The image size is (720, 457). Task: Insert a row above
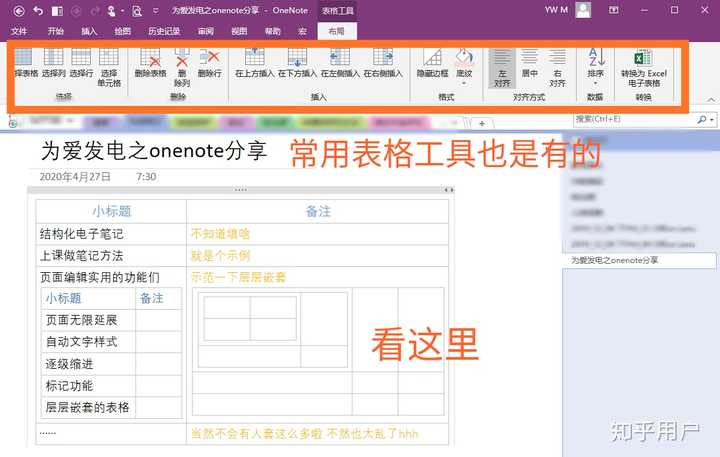click(x=254, y=62)
